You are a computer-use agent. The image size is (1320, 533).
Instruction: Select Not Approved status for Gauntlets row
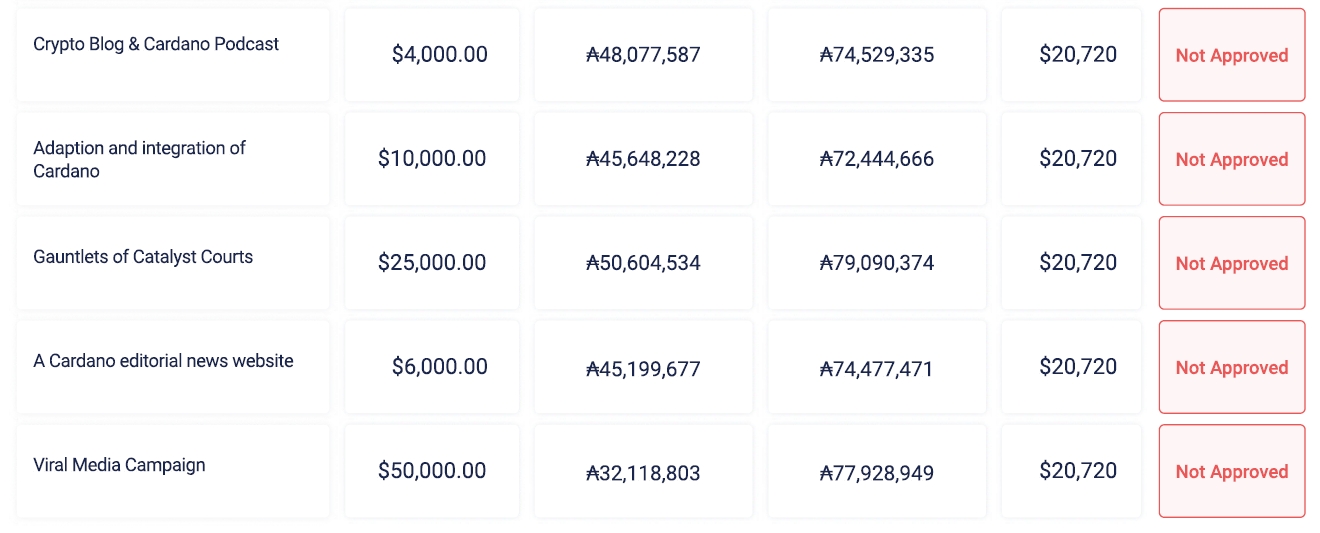pos(1231,264)
